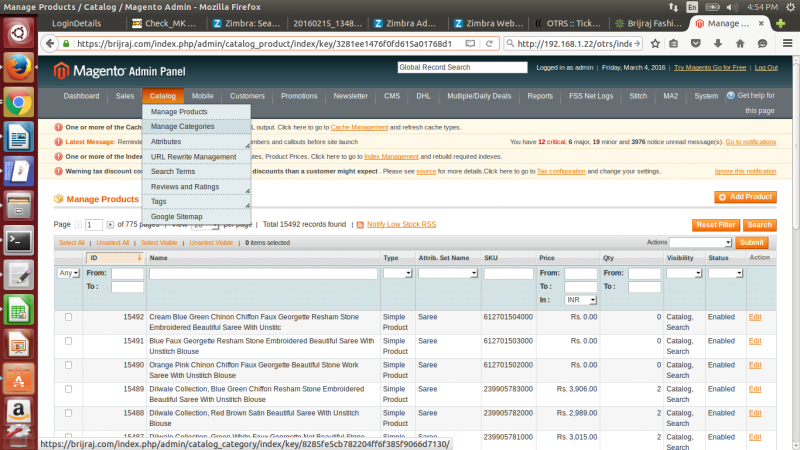Open Ubuntu Software Center dock icon
Screen dimensions: 800x450
[x=18, y=379]
